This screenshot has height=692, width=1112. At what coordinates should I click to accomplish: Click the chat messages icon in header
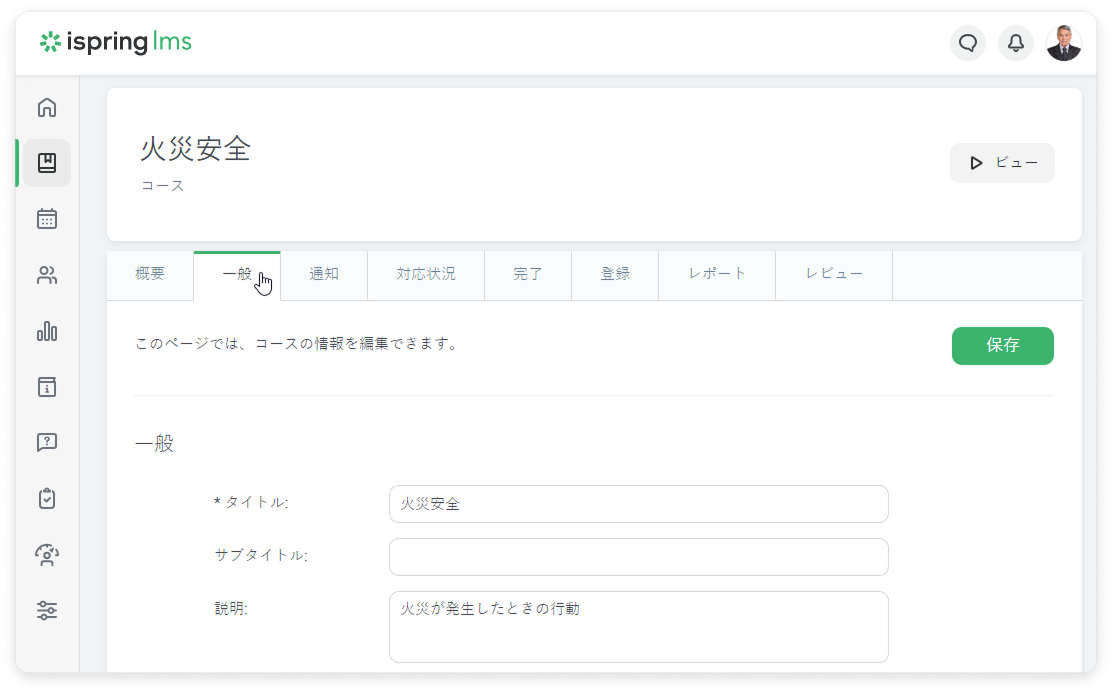pyautogui.click(x=967, y=43)
